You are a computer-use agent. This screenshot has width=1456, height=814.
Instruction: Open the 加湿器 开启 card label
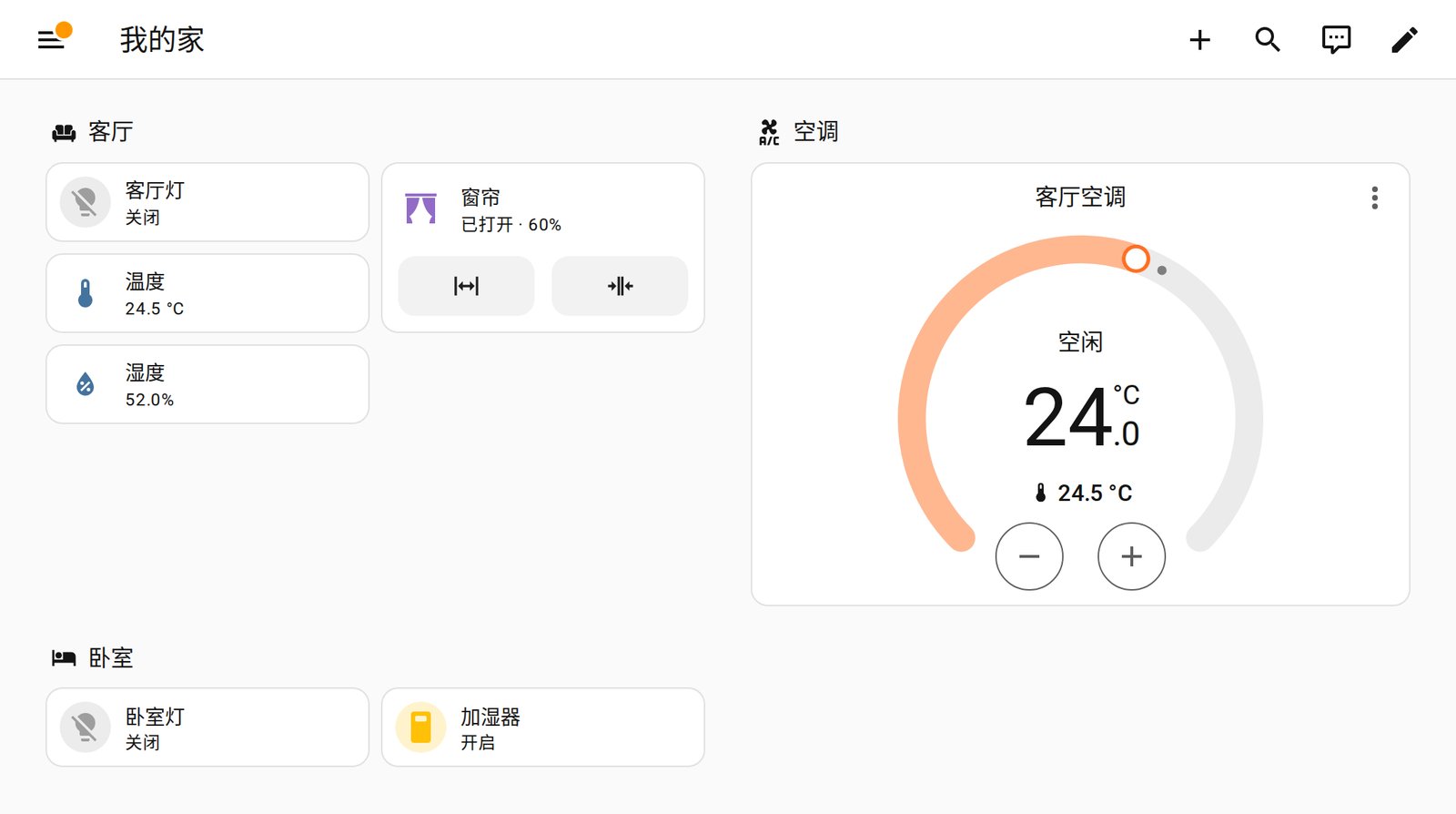490,728
